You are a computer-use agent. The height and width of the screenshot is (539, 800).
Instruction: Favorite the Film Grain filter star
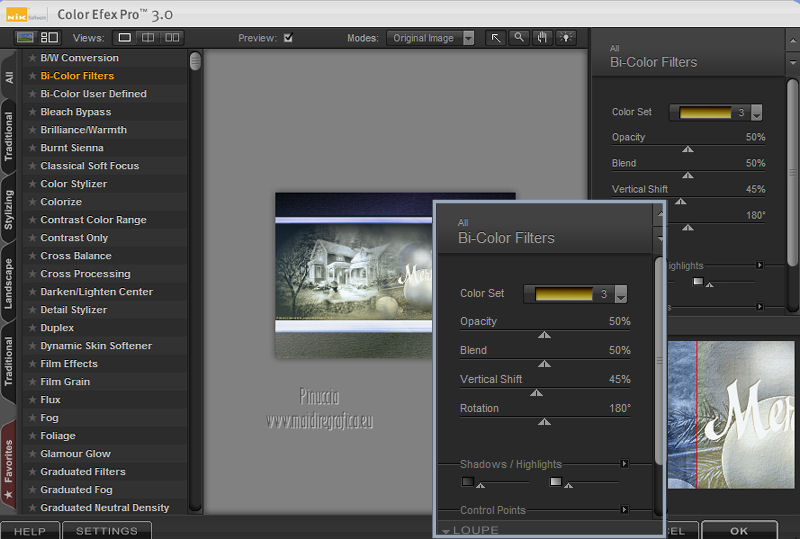(x=32, y=382)
